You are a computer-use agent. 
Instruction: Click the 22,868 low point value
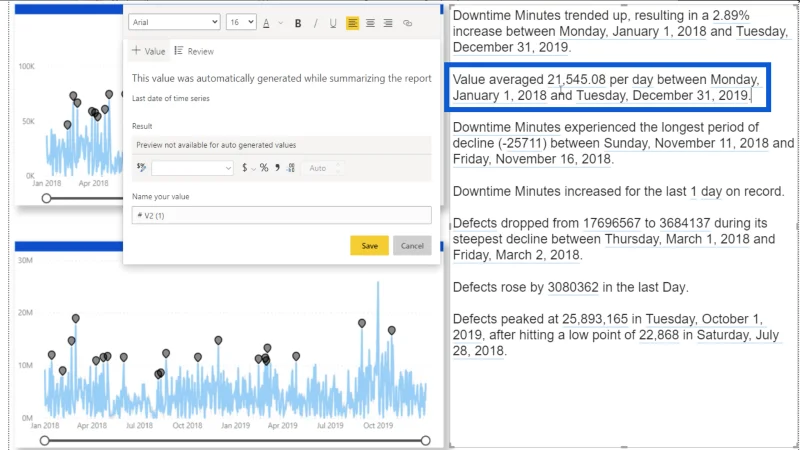click(x=659, y=335)
